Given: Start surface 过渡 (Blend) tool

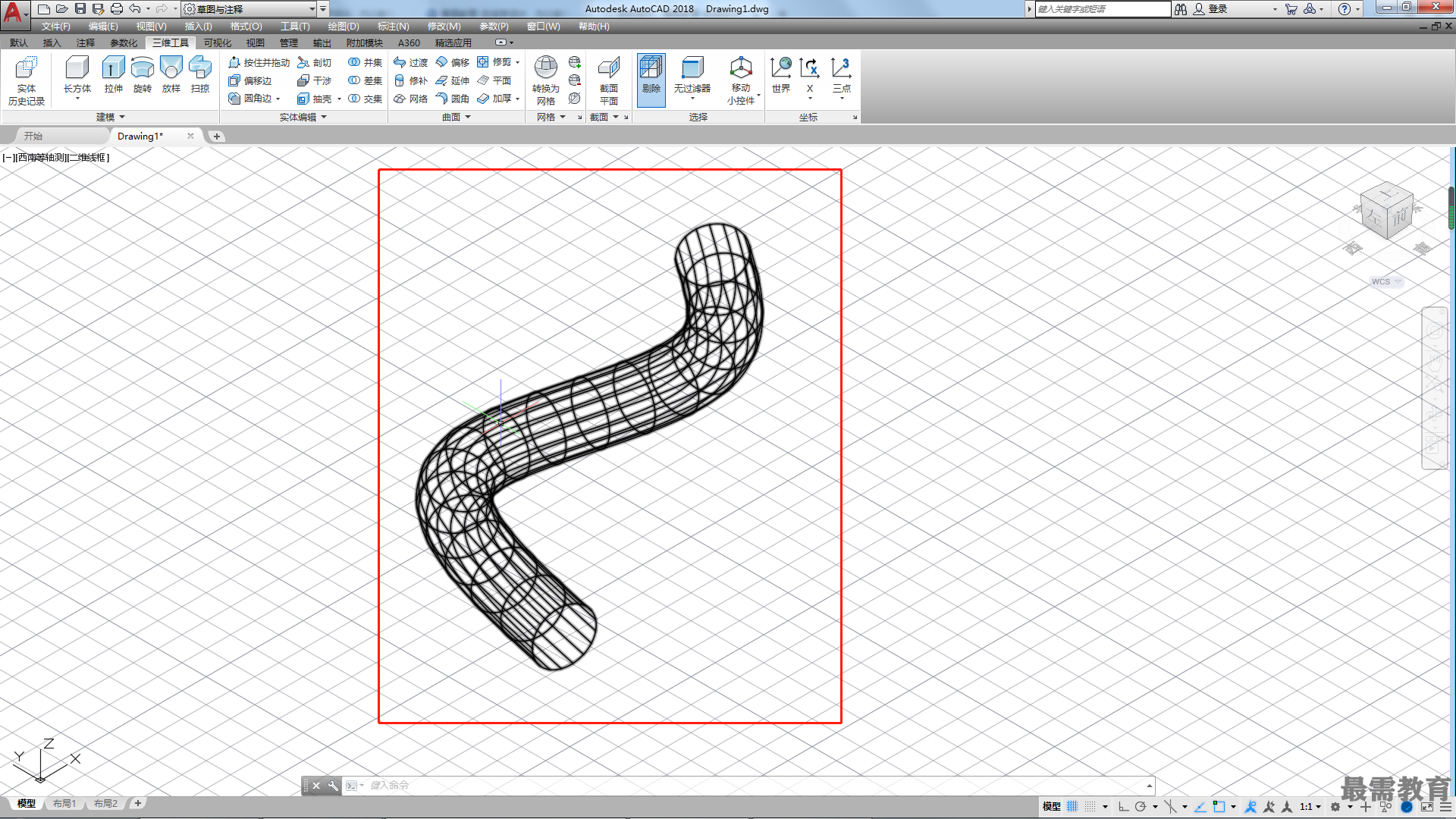Looking at the screenshot, I should pos(410,62).
